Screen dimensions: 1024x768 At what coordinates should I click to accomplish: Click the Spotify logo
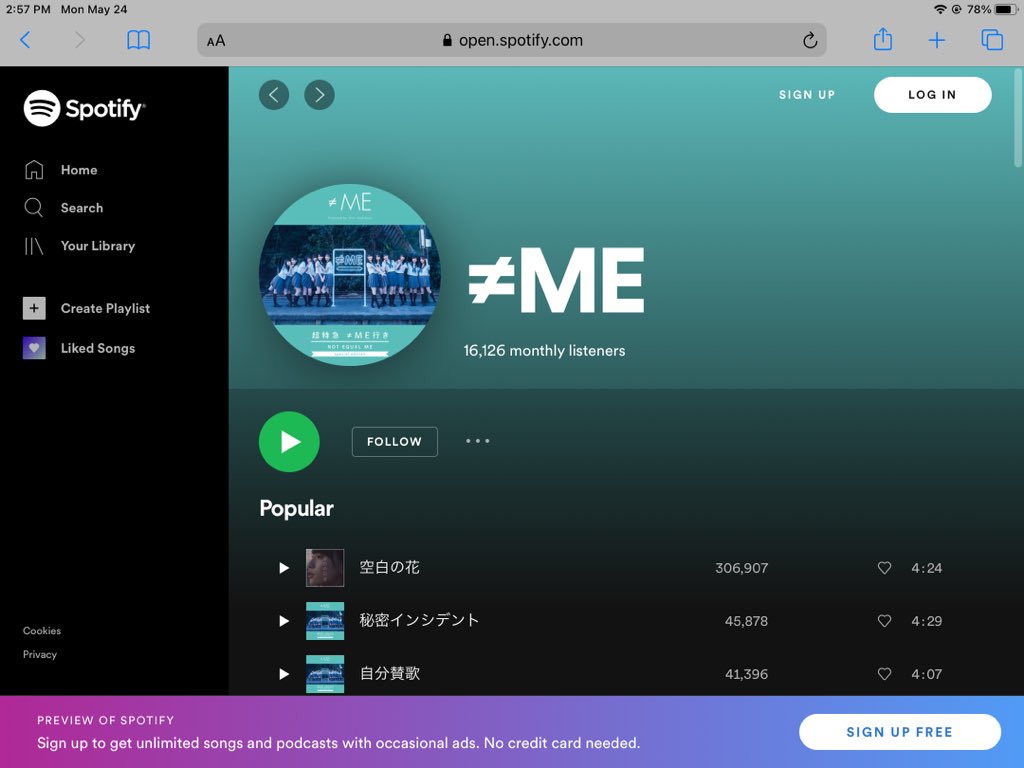(x=85, y=108)
